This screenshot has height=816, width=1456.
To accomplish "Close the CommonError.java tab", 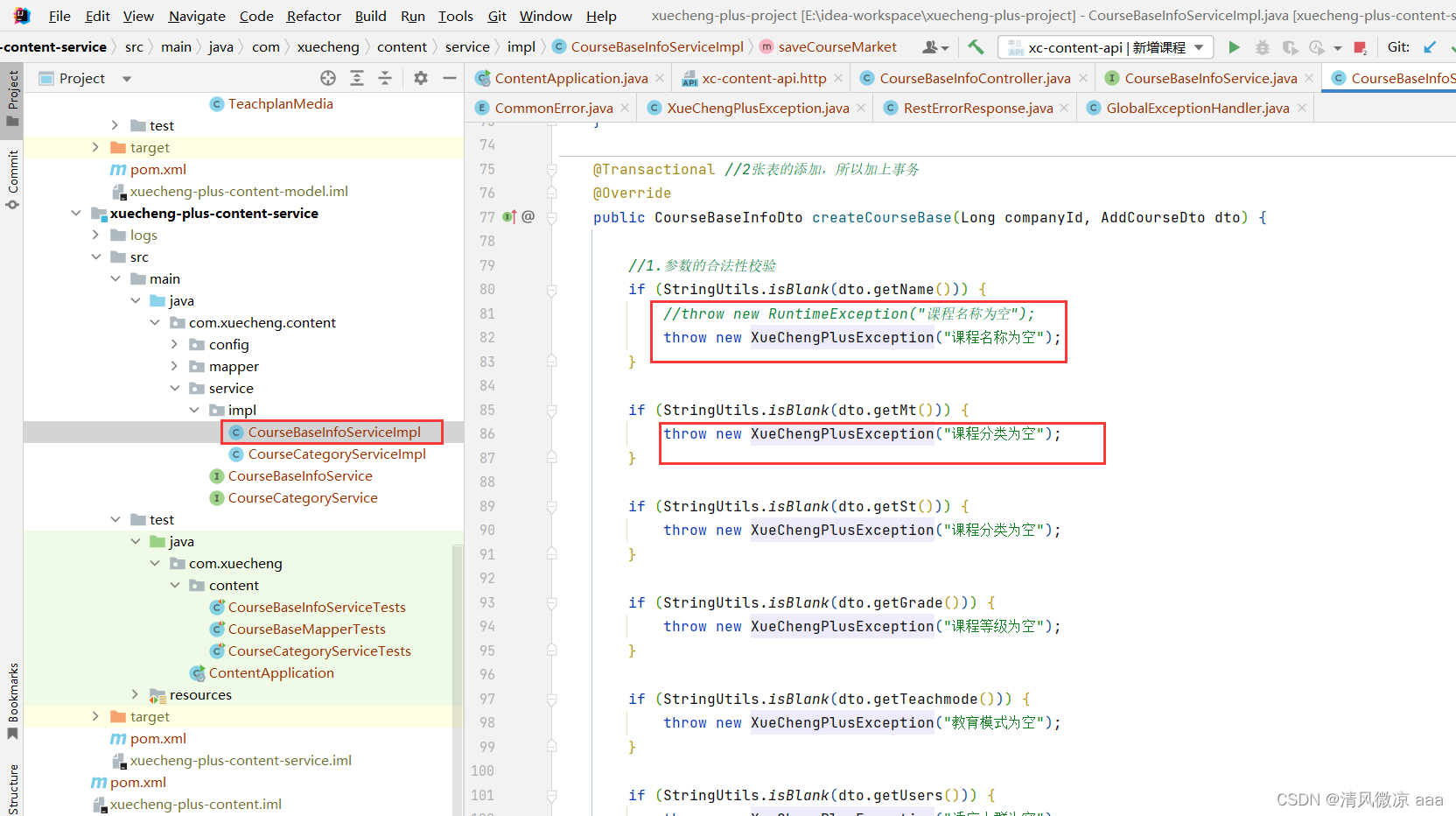I will (625, 108).
